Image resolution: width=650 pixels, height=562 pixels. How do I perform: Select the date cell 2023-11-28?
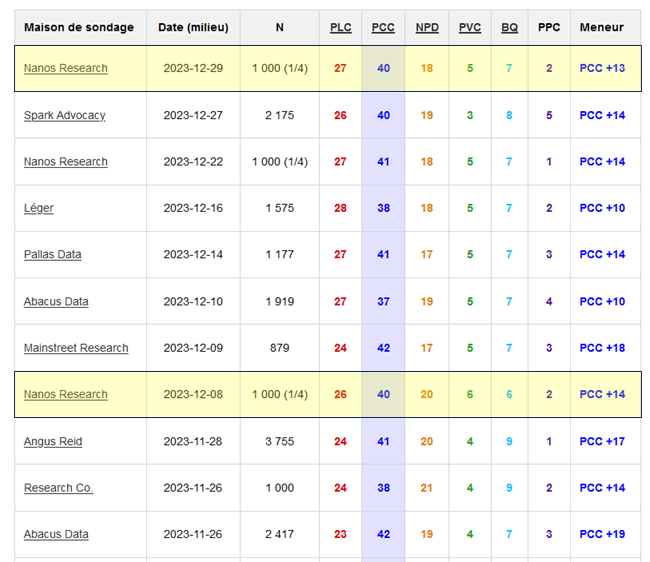click(193, 441)
